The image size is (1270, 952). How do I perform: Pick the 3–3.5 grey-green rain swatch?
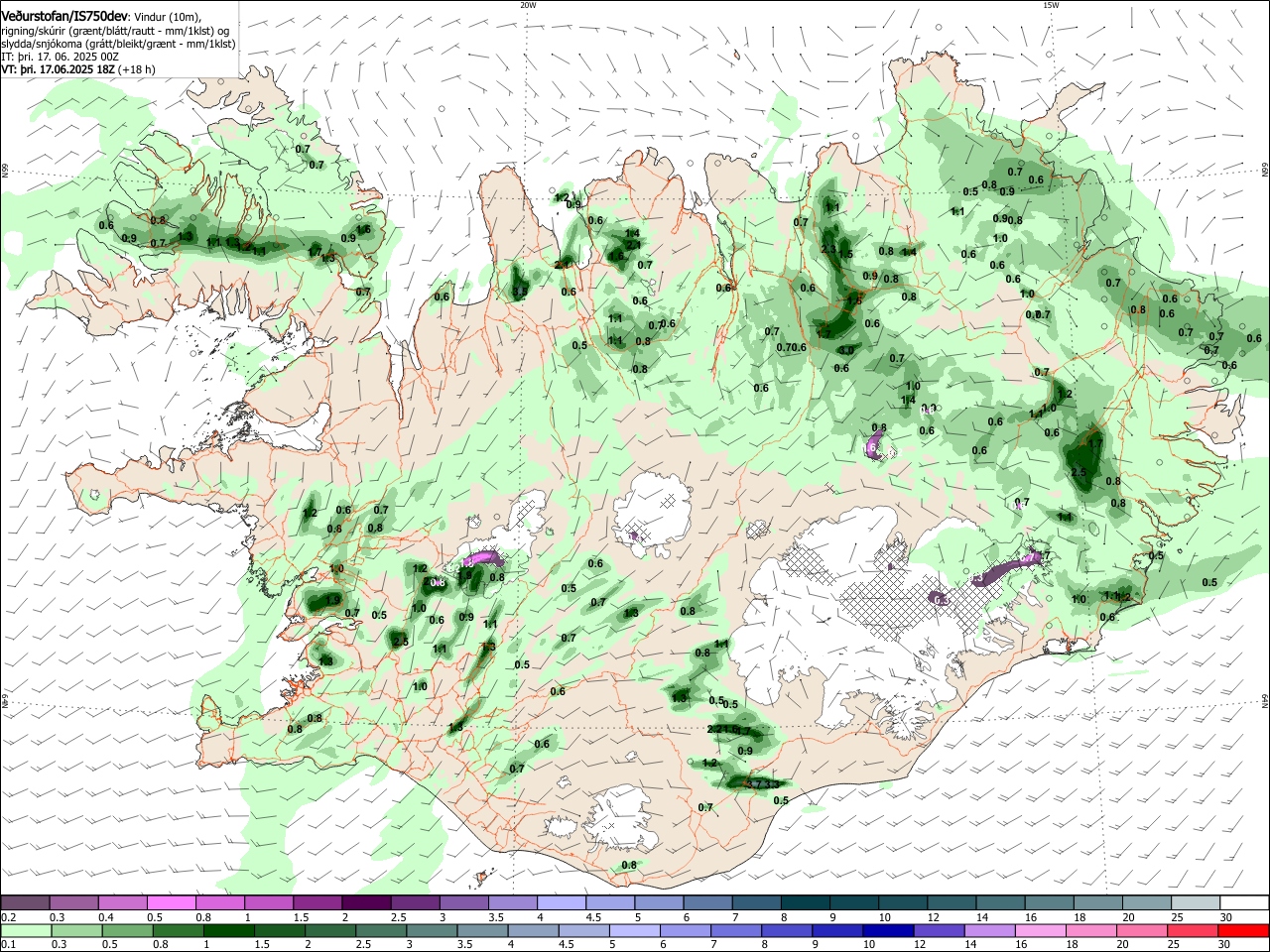432,930
